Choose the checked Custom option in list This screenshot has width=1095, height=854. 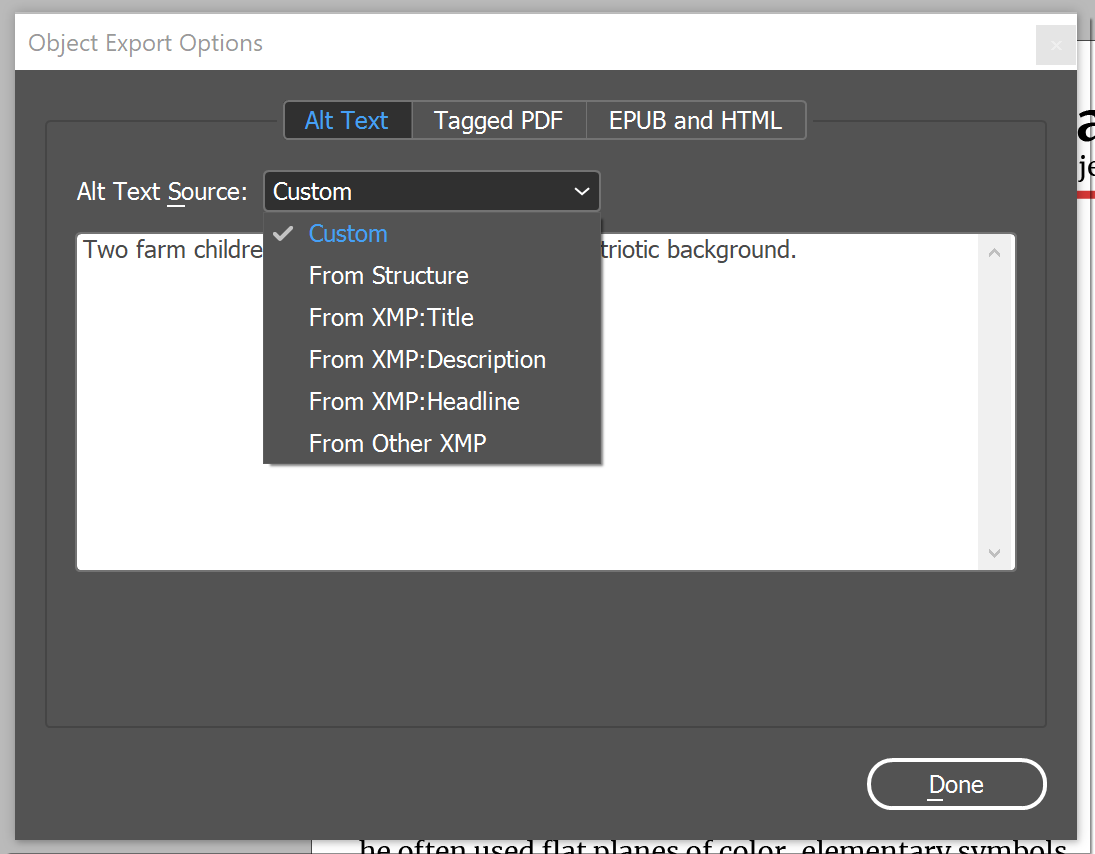tap(432, 234)
